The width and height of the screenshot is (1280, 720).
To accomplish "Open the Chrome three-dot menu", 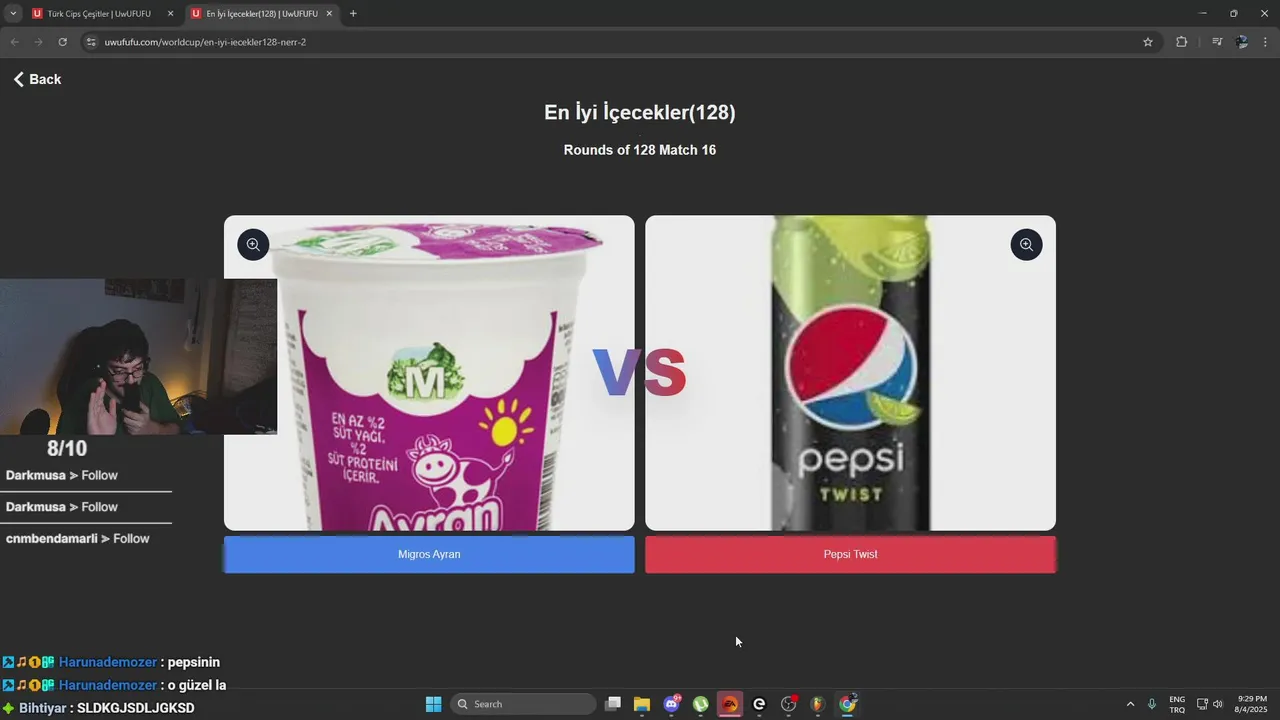I will point(1266,42).
